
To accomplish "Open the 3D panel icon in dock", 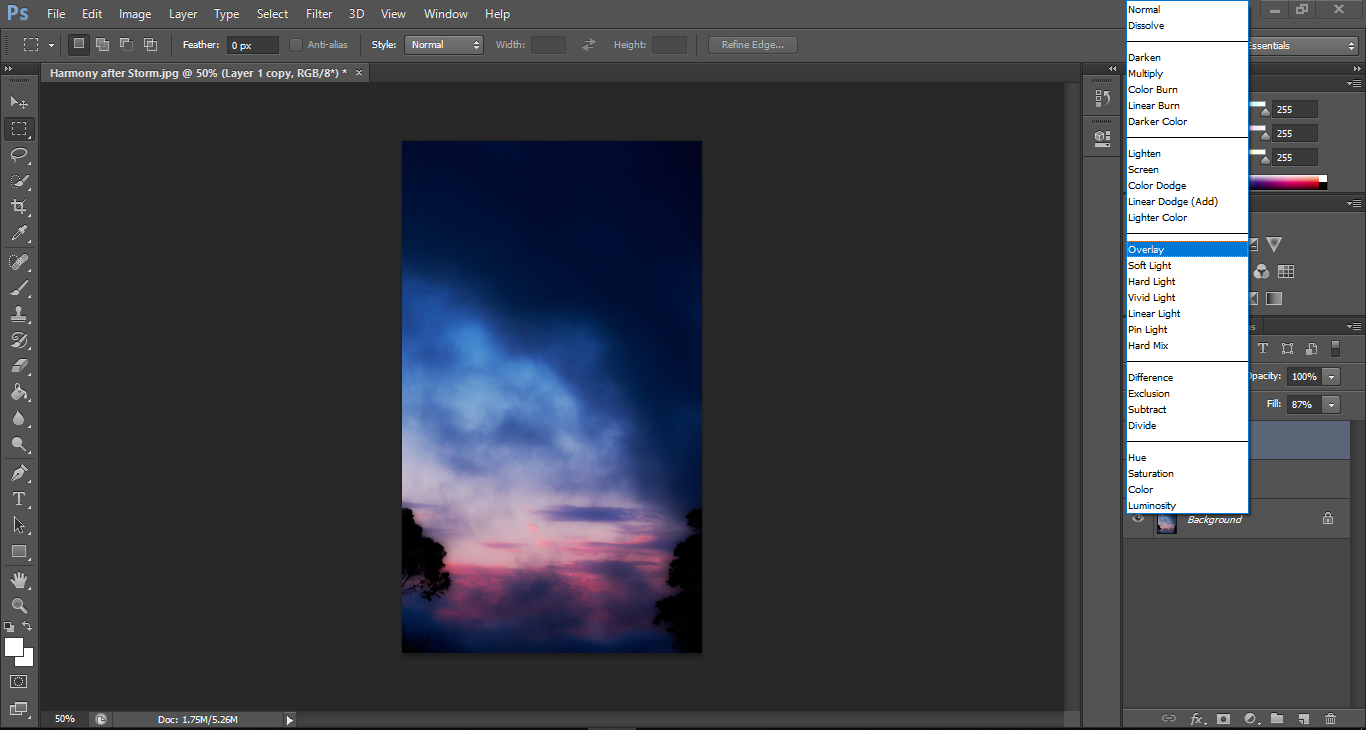I will [x=1103, y=137].
